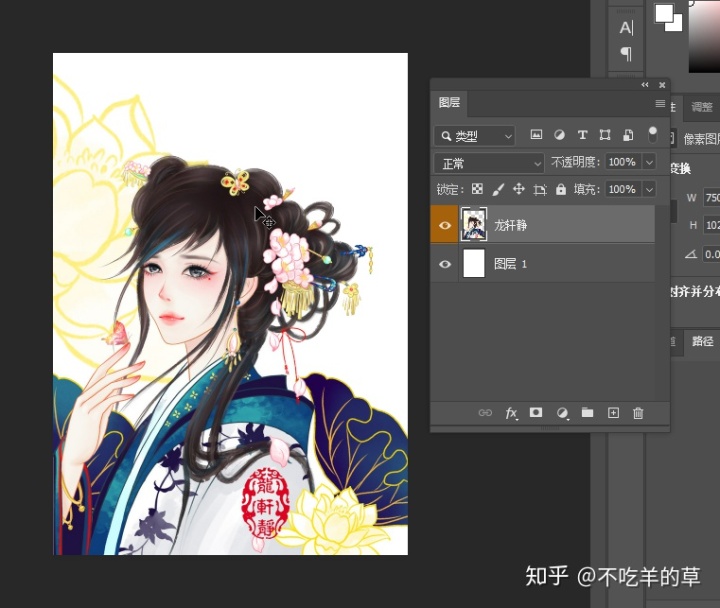Click the link layers icon
The height and width of the screenshot is (608, 720).
[x=485, y=413]
